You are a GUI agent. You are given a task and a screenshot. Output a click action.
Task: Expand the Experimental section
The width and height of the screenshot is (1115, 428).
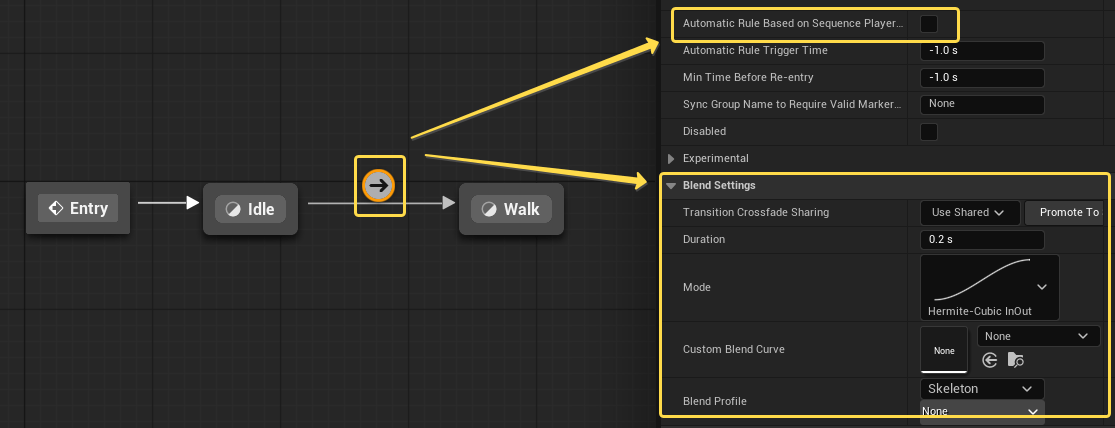(x=672, y=158)
